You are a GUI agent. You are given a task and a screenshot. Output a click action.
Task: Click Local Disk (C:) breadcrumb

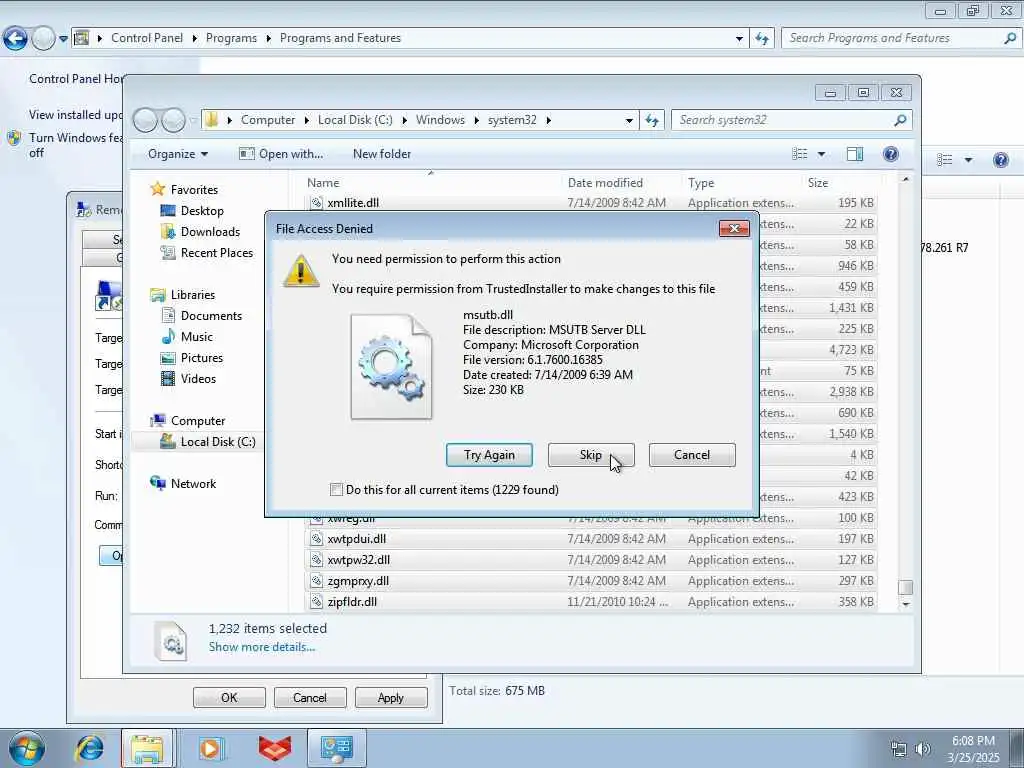coord(355,120)
